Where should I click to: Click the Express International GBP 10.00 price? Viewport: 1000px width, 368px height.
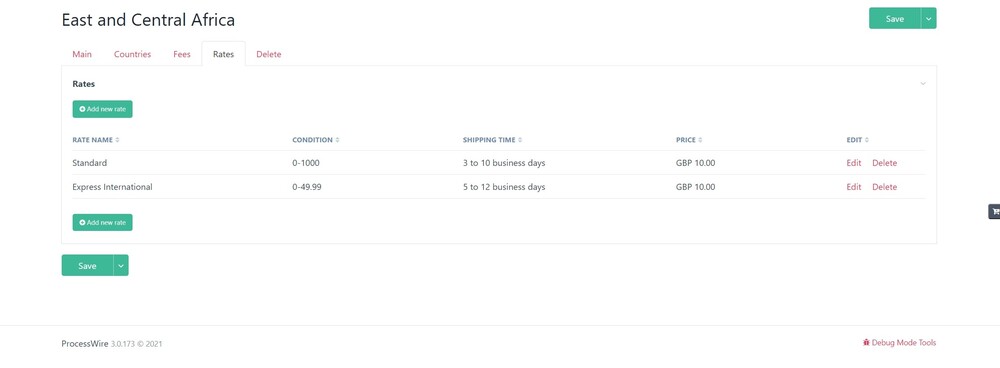point(696,187)
